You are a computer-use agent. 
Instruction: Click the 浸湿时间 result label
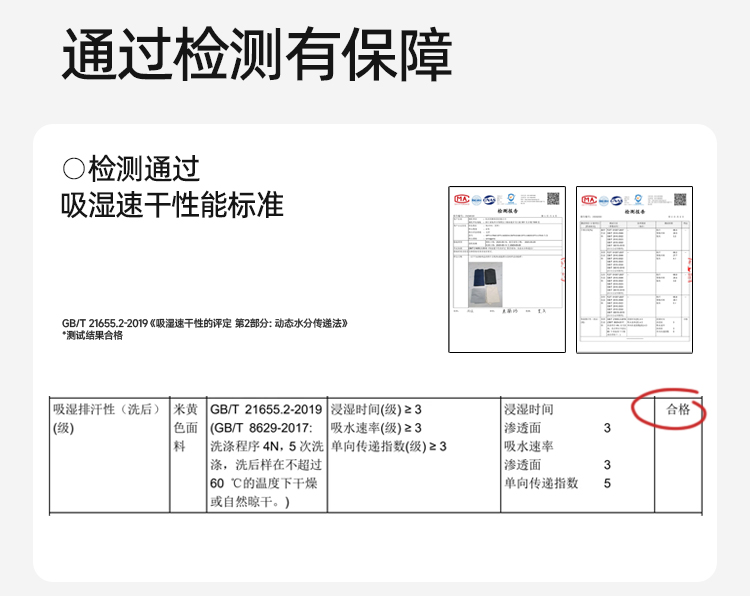(529, 409)
